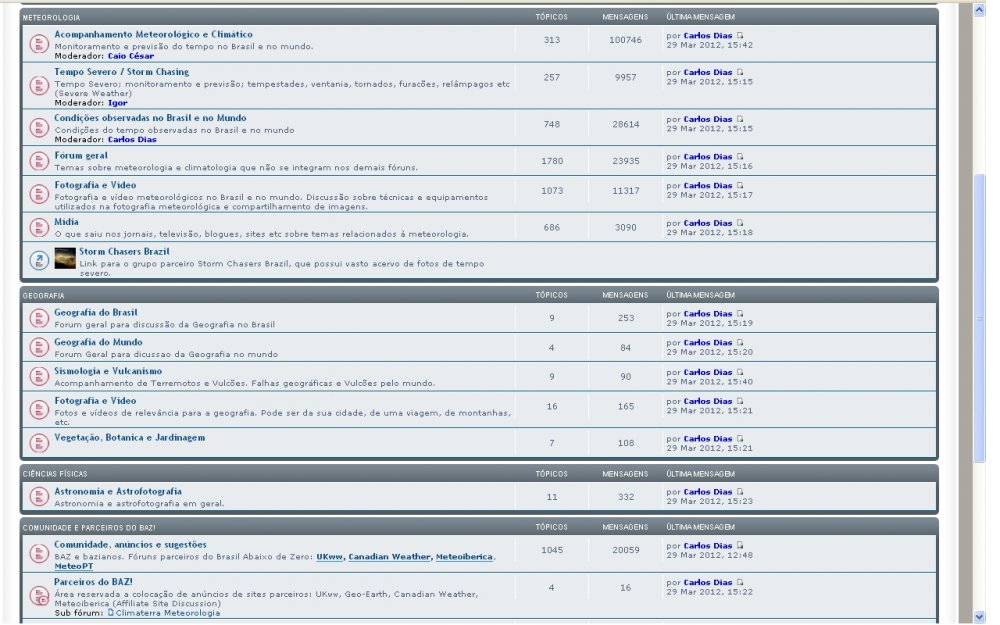Open the Ciências Físicas category header

[x=54, y=474]
